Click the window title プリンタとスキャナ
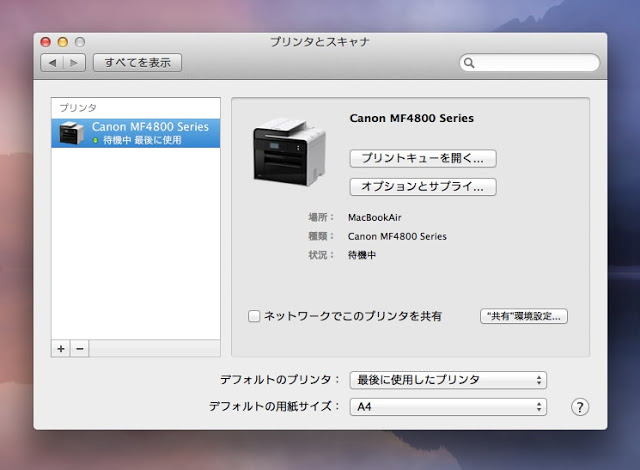Image resolution: width=640 pixels, height=470 pixels. click(x=320, y=42)
